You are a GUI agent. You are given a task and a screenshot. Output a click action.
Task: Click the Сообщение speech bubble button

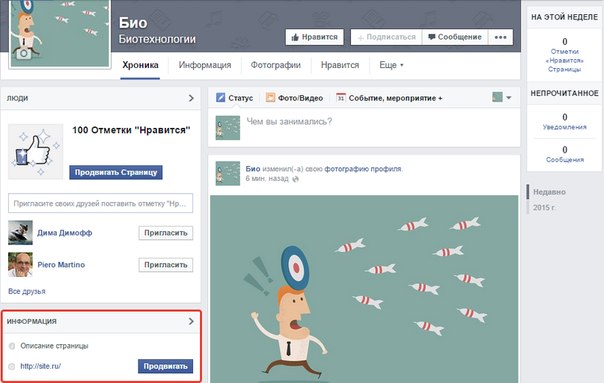[455, 37]
